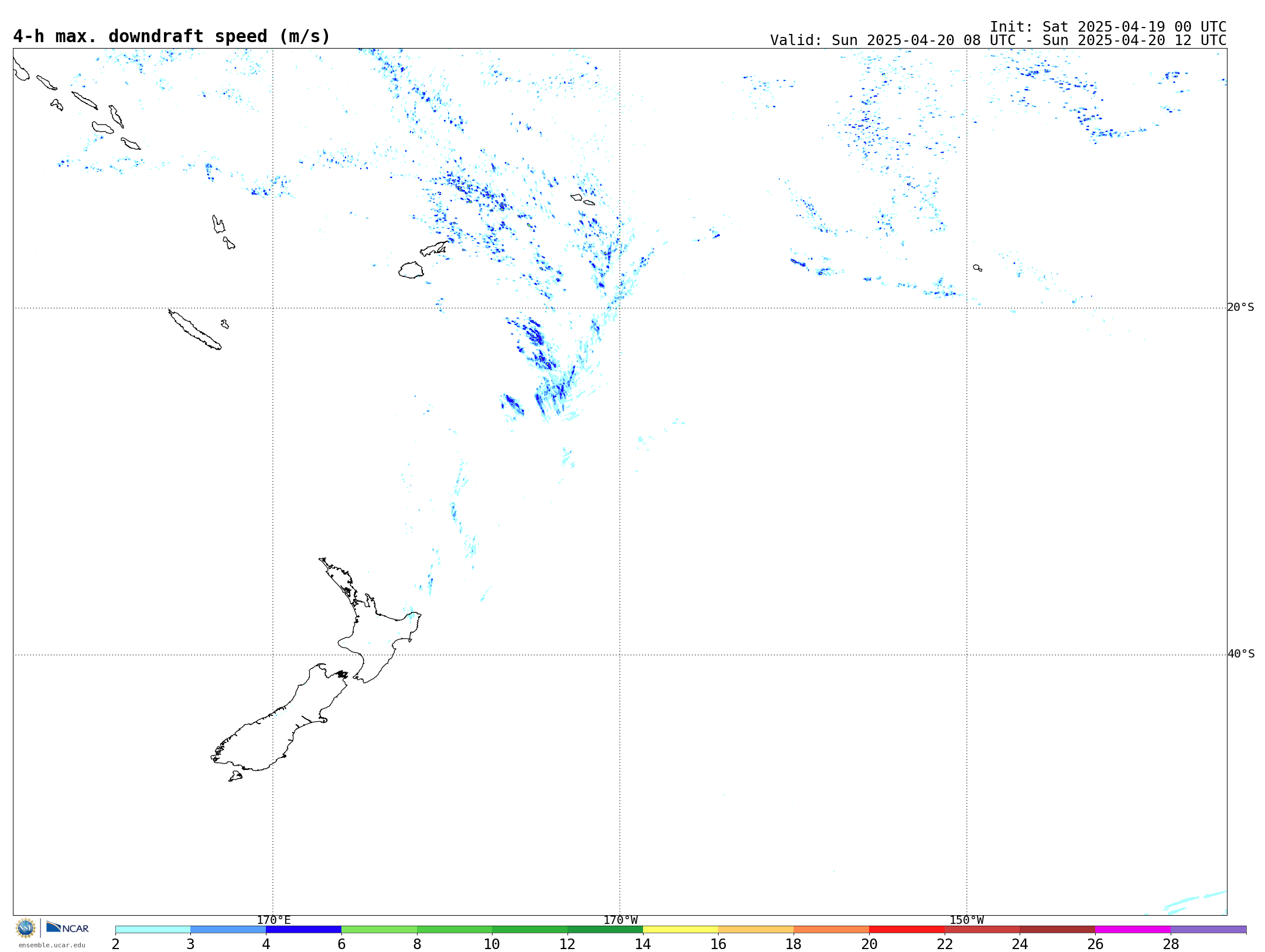This screenshot has width=1265, height=952.
Task: Click the 'Init: Sat 2025-04-19 00 UTC' text
Action: pyautogui.click(x=1108, y=27)
